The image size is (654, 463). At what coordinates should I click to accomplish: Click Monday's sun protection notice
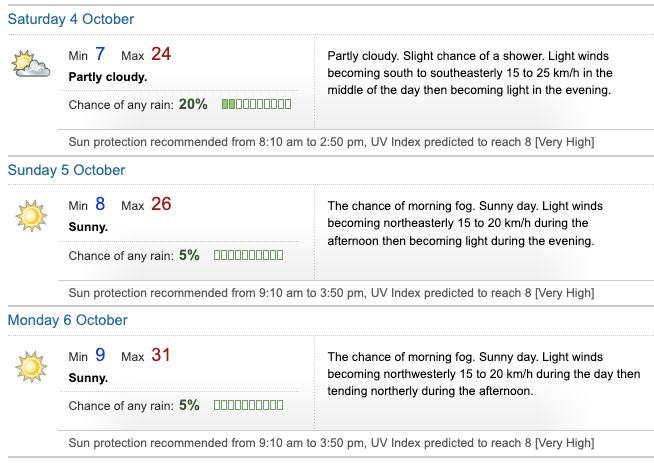pyautogui.click(x=330, y=443)
